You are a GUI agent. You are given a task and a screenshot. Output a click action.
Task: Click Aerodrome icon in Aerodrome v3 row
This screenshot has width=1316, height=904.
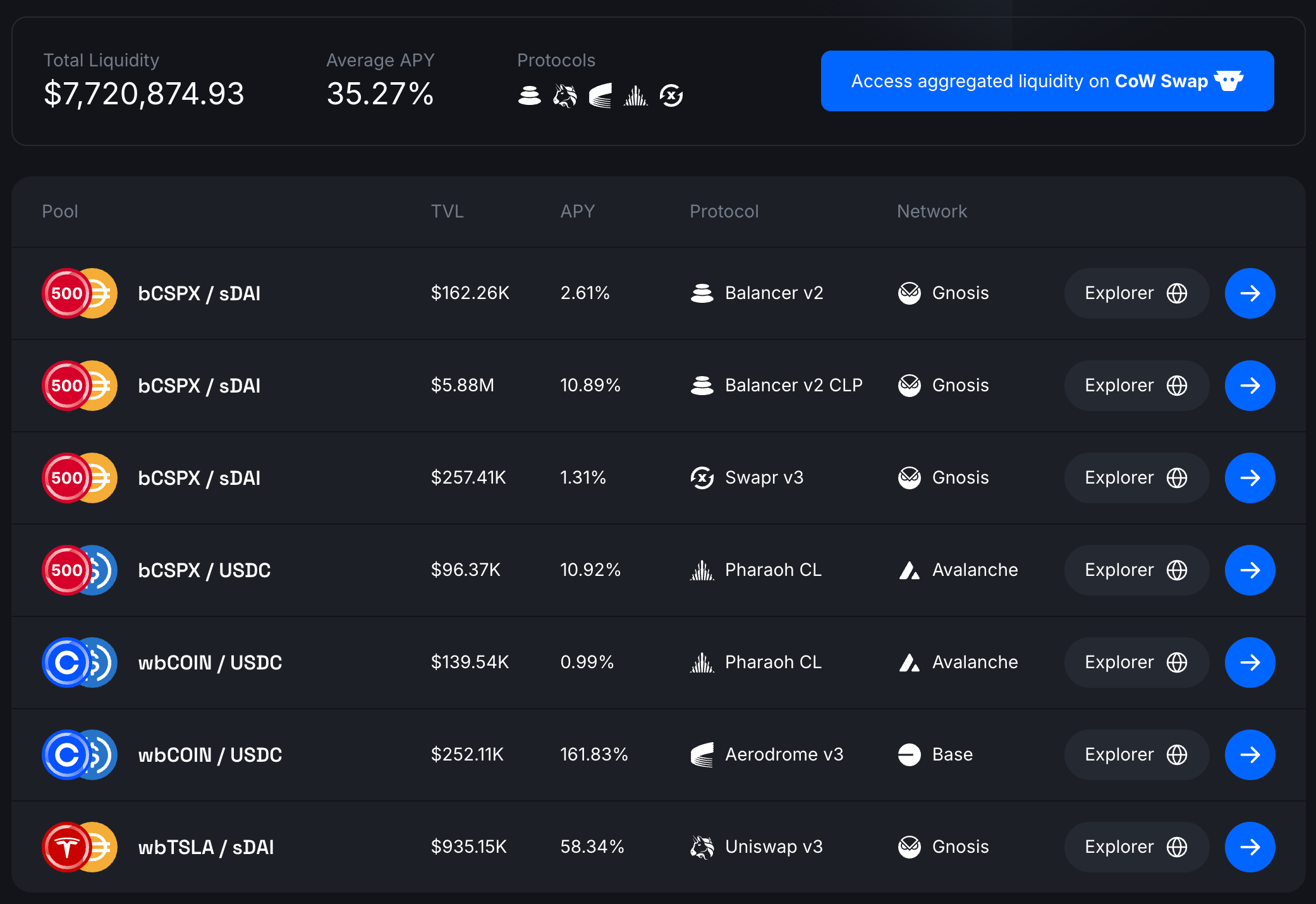coord(702,755)
